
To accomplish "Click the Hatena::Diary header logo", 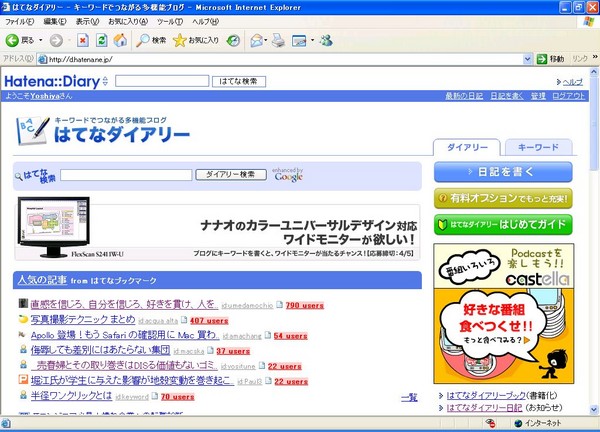I will (x=52, y=82).
